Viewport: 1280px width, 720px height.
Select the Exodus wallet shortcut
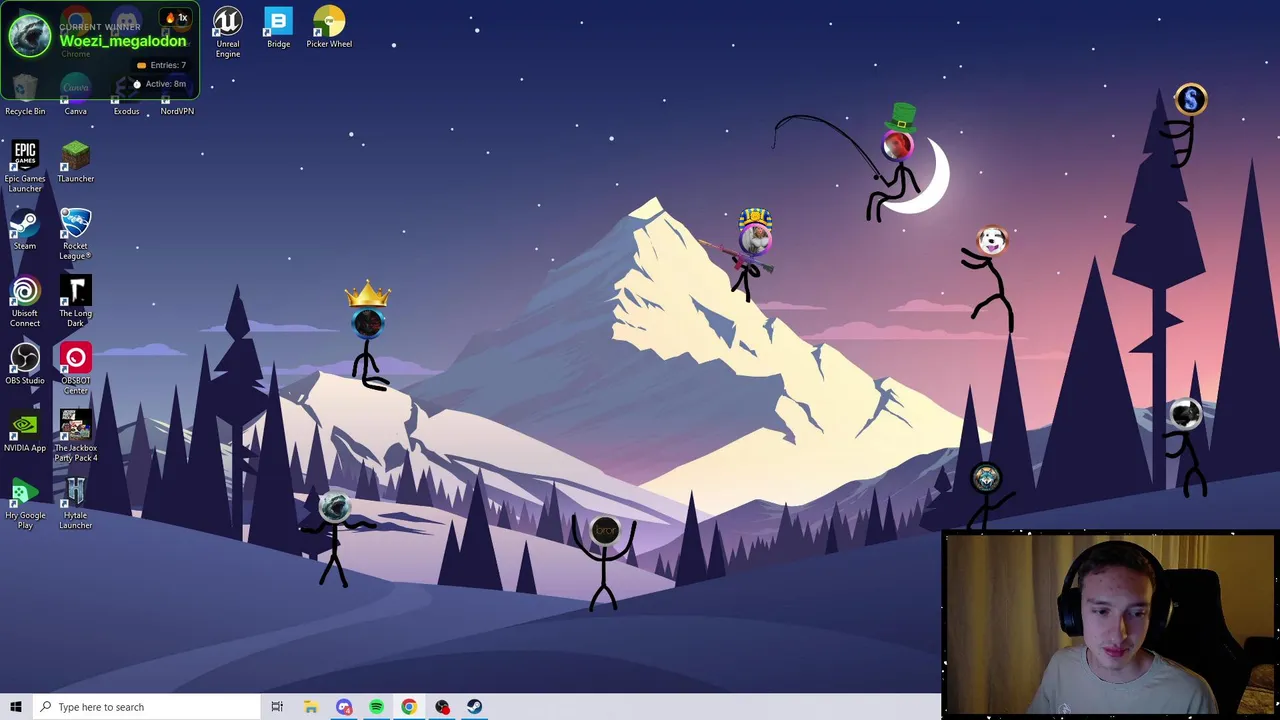126,95
